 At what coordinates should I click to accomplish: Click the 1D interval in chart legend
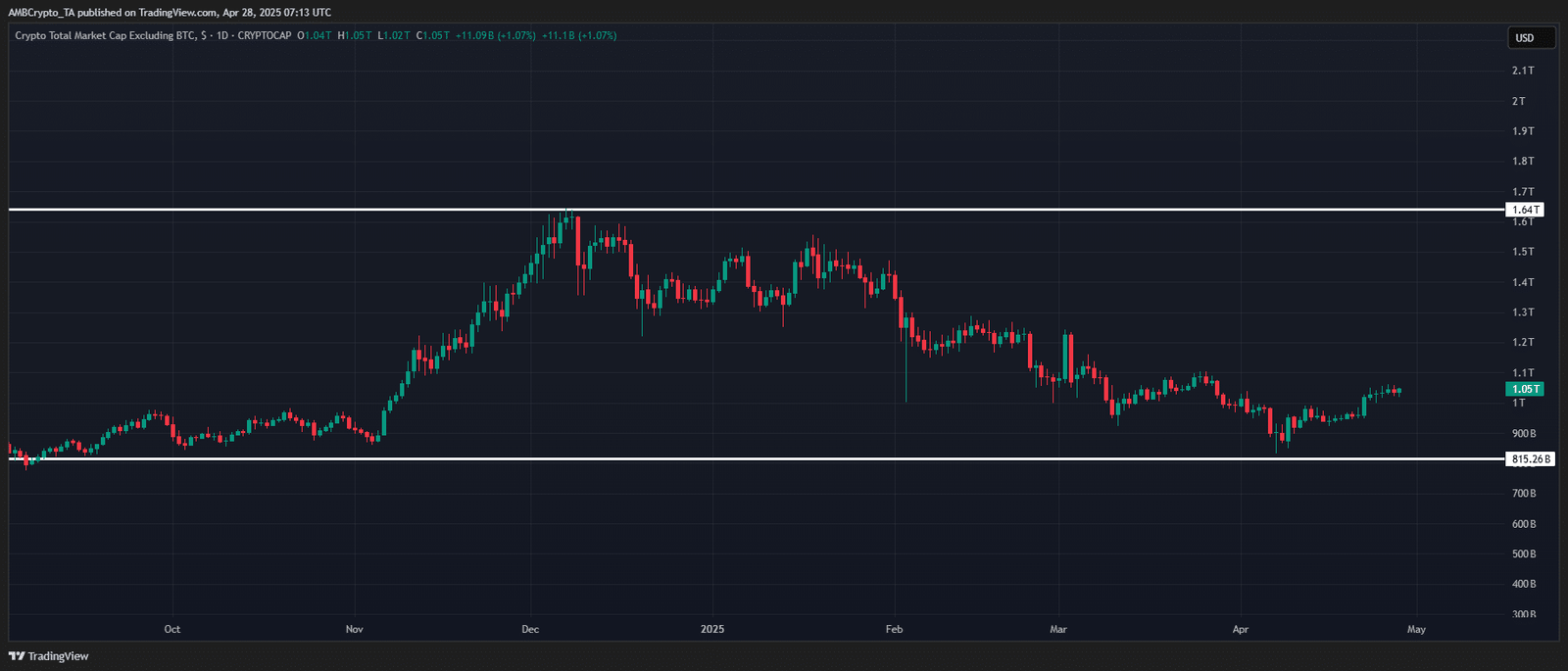[x=220, y=35]
